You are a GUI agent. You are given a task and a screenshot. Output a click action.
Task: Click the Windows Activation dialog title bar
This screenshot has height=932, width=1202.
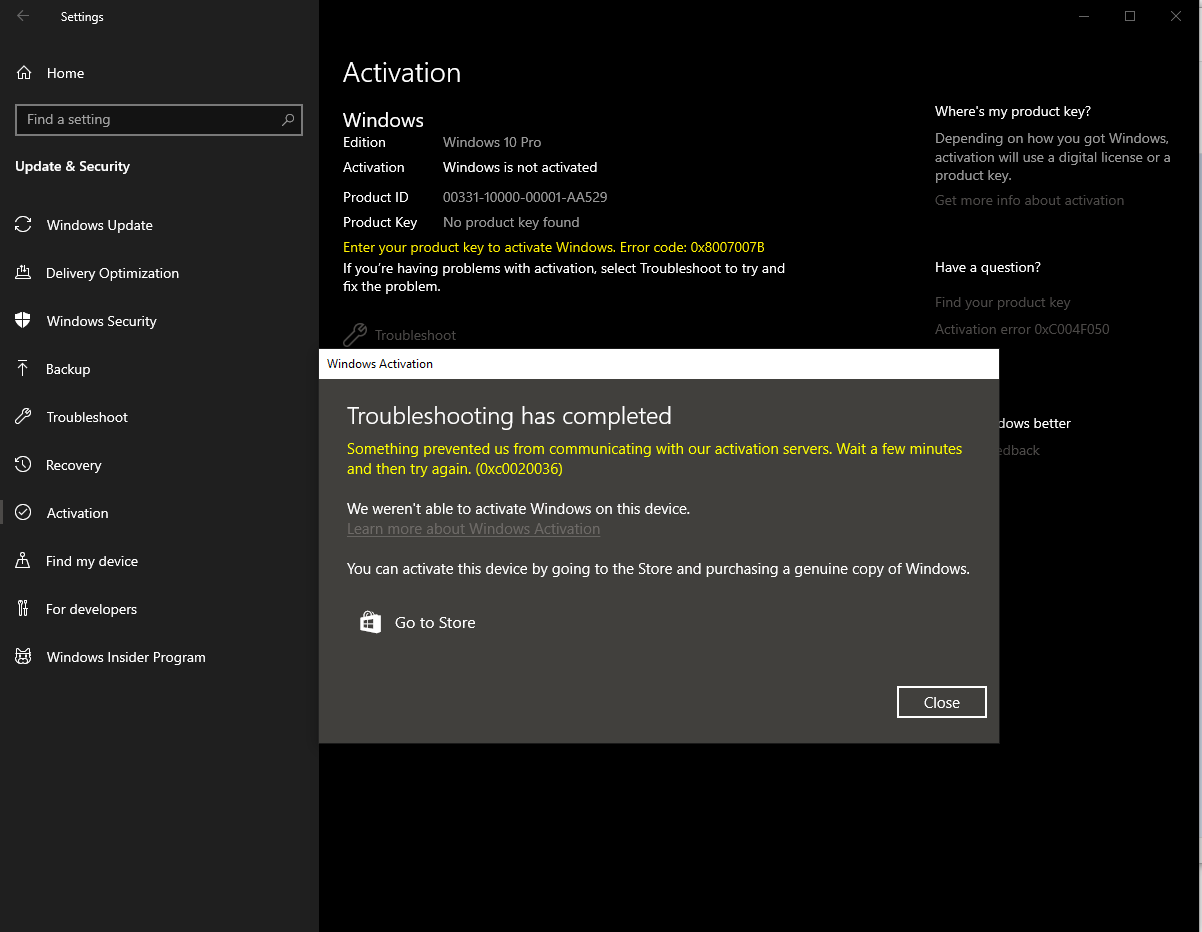pos(659,364)
